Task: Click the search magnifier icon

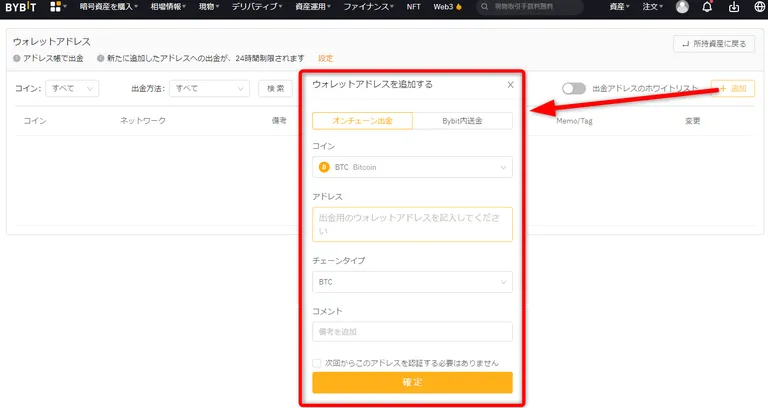Action: point(484,7)
